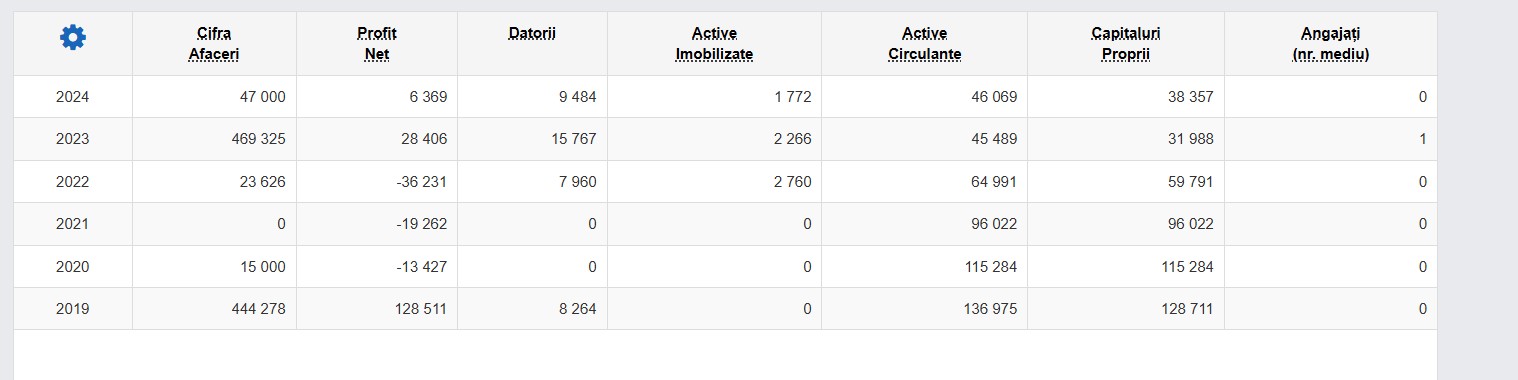Select the 2019 year cell
Image resolution: width=1518 pixels, height=380 pixels.
(x=73, y=309)
